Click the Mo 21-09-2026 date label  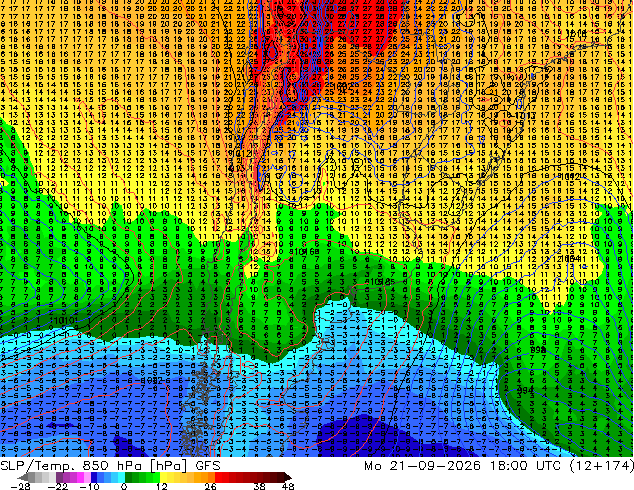(422, 466)
